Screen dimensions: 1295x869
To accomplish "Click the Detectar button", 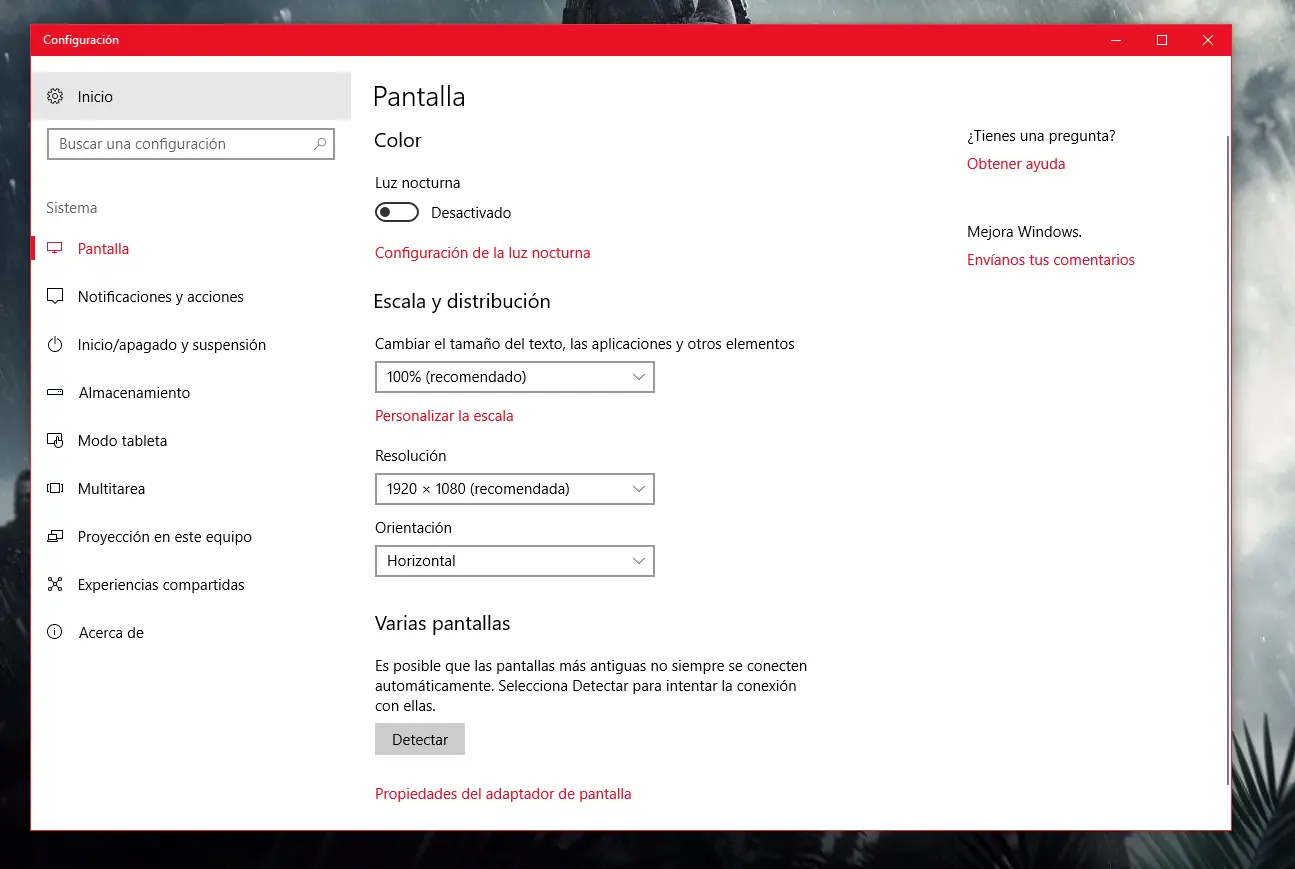I will click(420, 739).
